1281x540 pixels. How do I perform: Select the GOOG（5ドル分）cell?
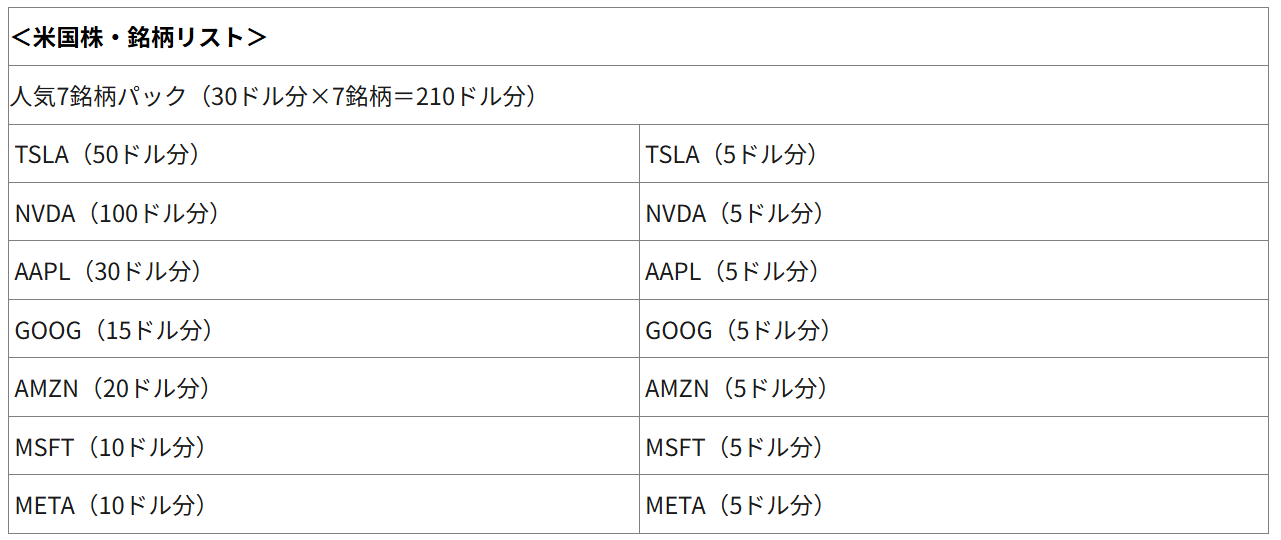pos(739,330)
